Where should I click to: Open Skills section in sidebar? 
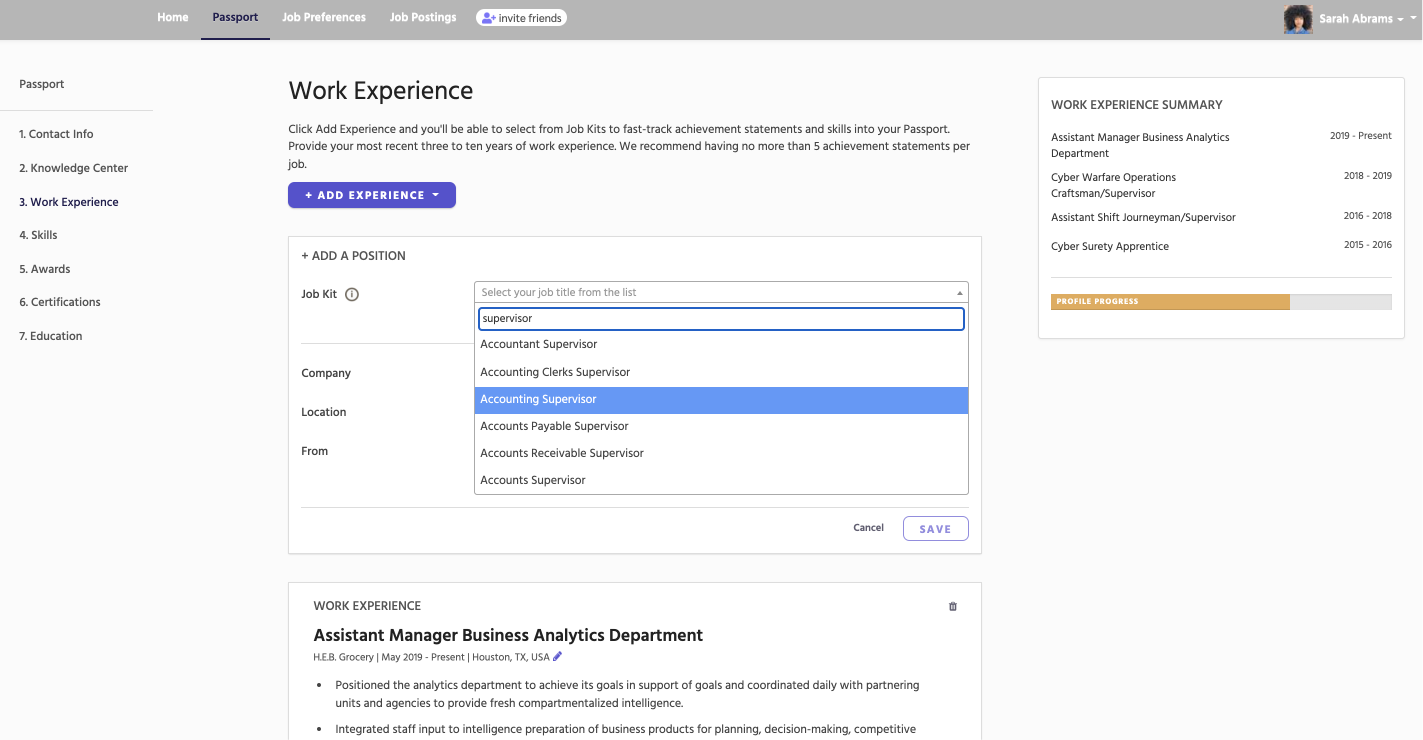point(38,235)
